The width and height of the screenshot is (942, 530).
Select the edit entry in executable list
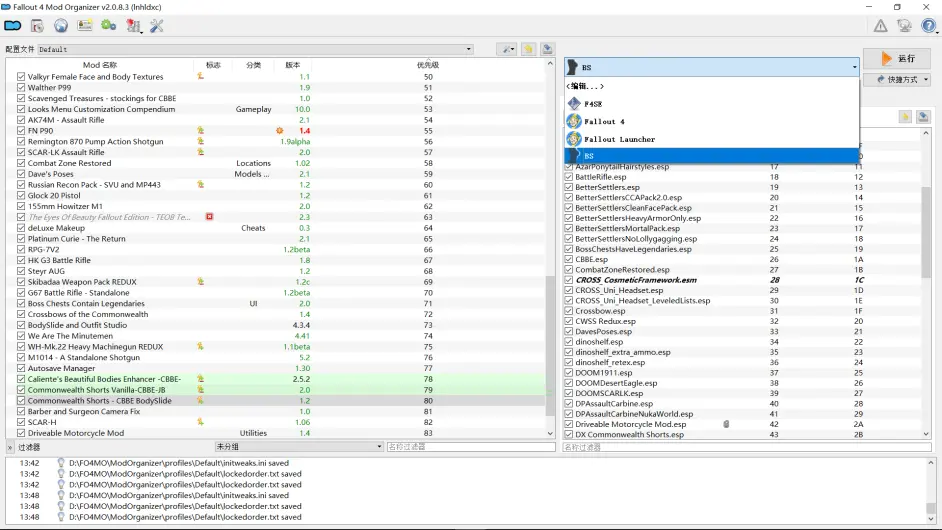(x=711, y=86)
